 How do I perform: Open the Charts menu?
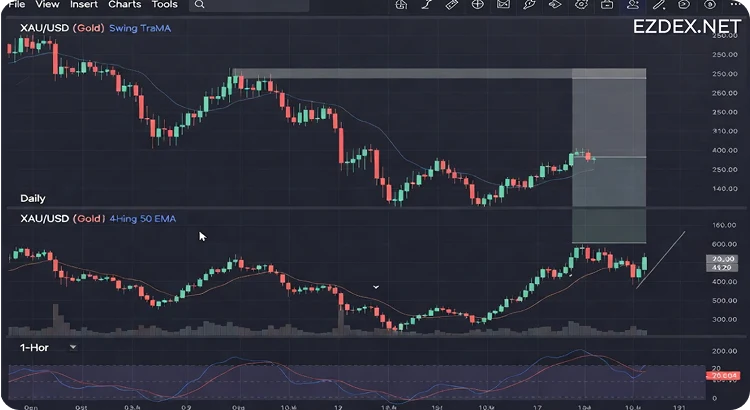(124, 4)
